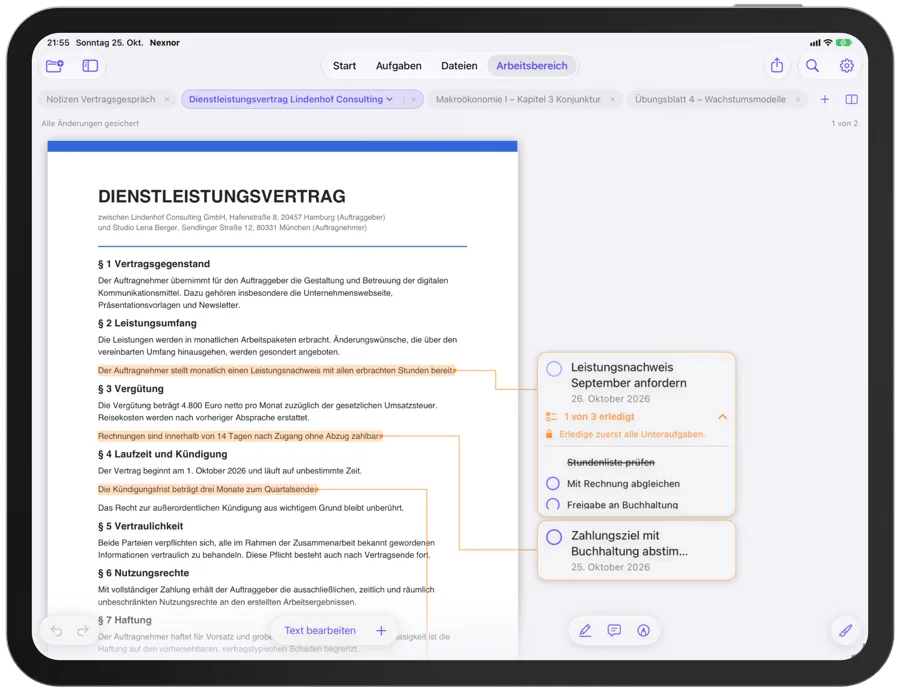Check off Mit Rechnung abgleichen subtask
Image resolution: width=900 pixels, height=691 pixels.
[x=553, y=483]
